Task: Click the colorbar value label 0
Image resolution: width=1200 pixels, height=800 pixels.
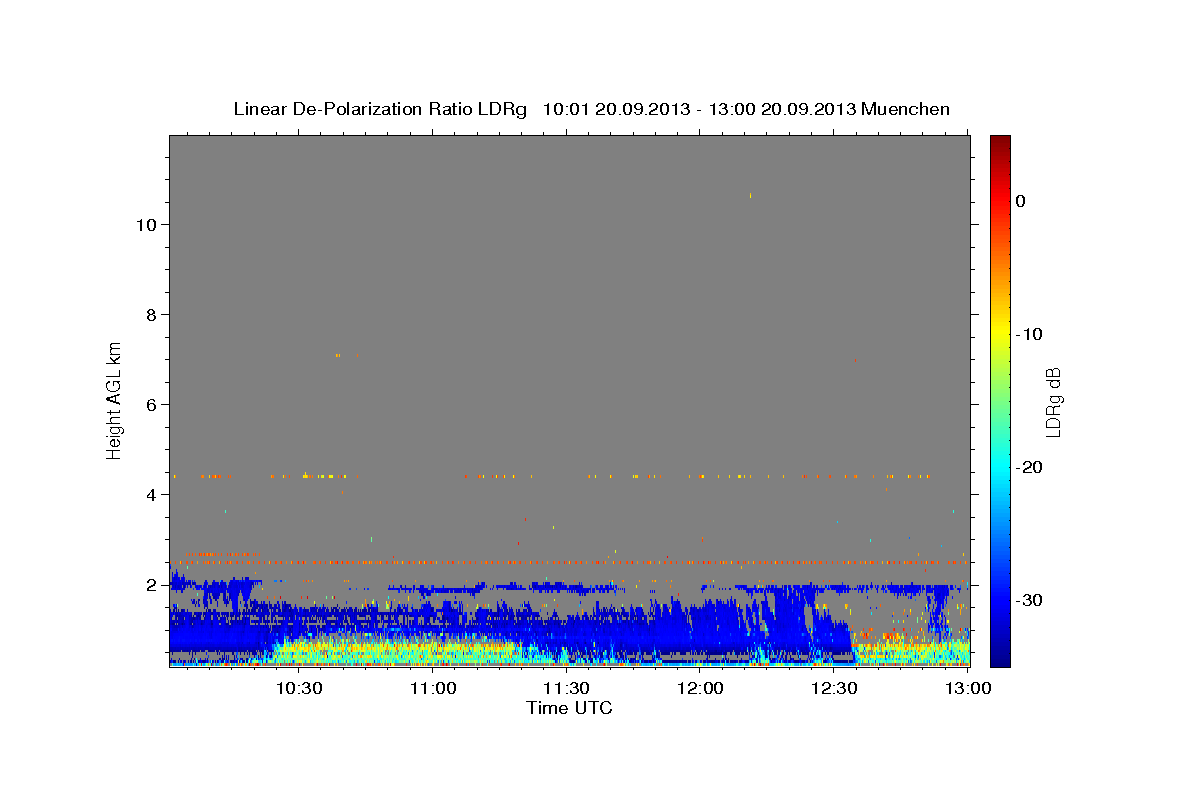Action: click(1021, 201)
